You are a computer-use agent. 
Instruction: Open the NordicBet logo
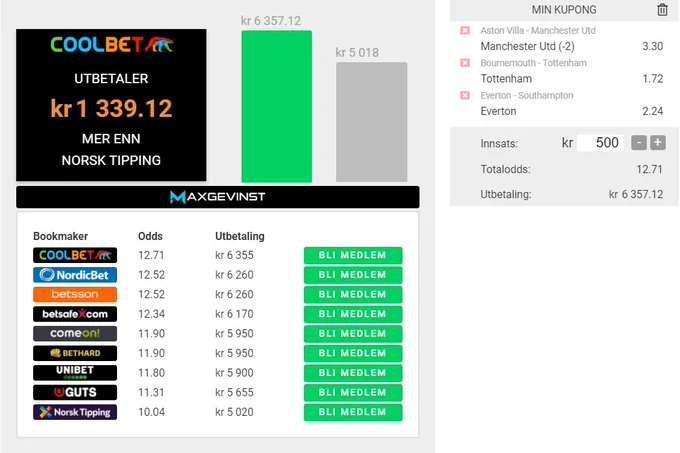[75, 275]
